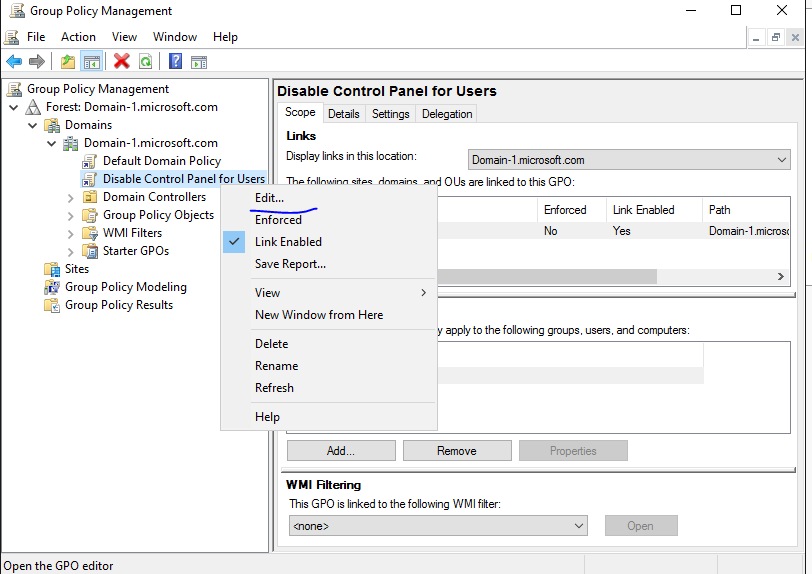The width and height of the screenshot is (812, 574).
Task: Choose Rename in the context menu
Action: [277, 366]
